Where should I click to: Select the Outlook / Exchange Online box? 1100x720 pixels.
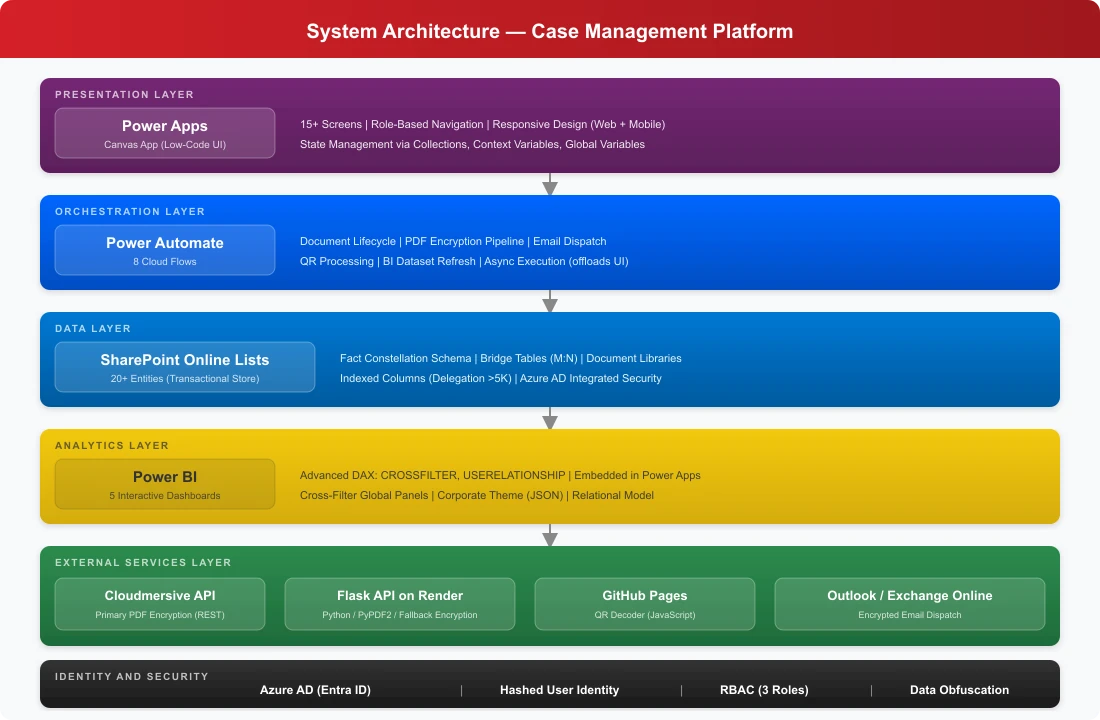(x=909, y=604)
